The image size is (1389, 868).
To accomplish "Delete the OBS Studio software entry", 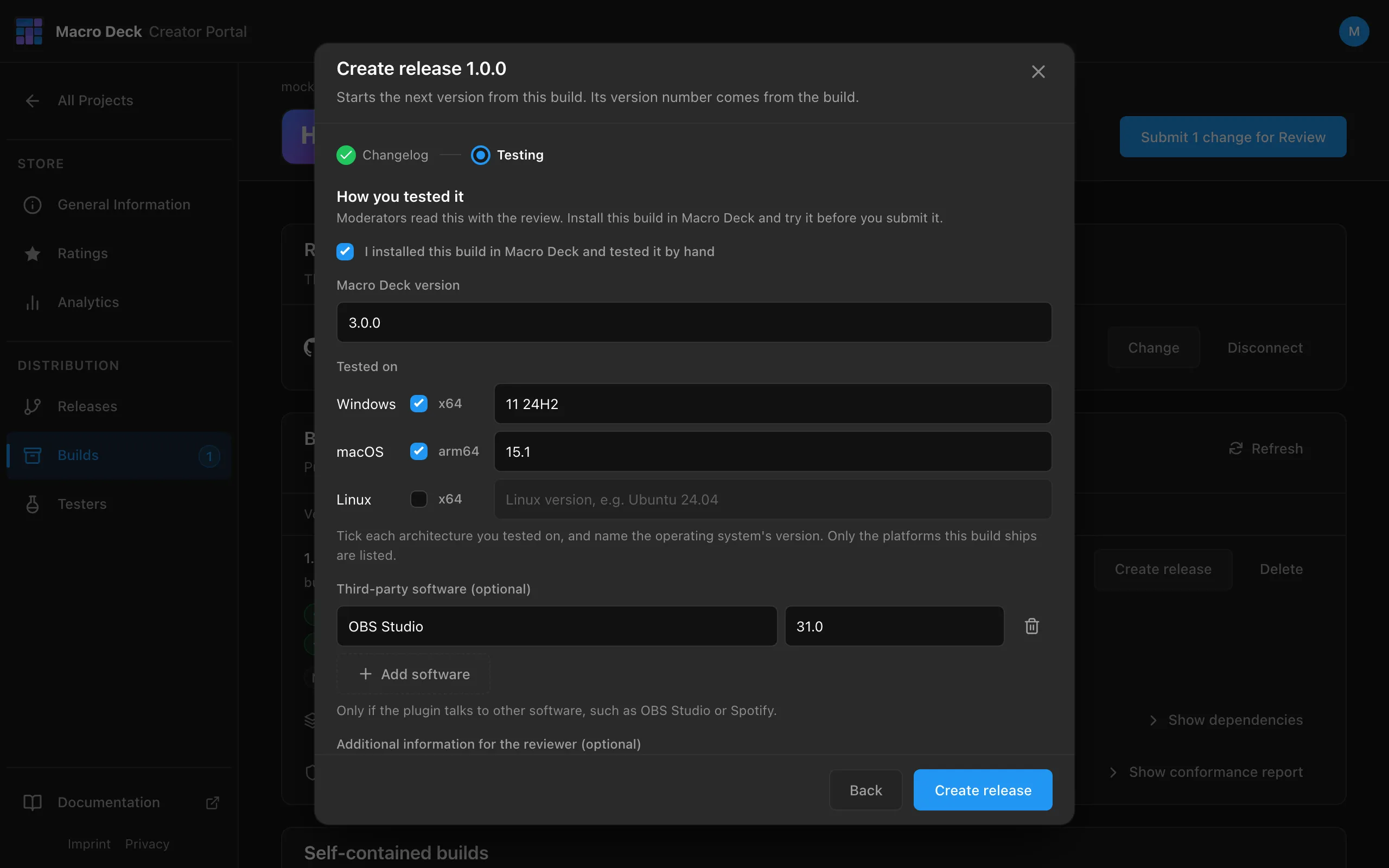I will tap(1031, 626).
